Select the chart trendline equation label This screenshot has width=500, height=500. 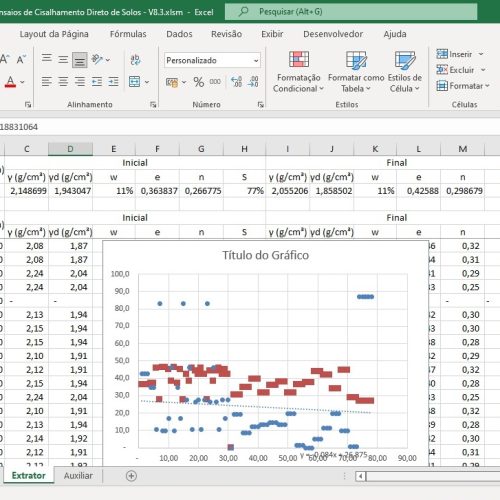[x=334, y=455]
